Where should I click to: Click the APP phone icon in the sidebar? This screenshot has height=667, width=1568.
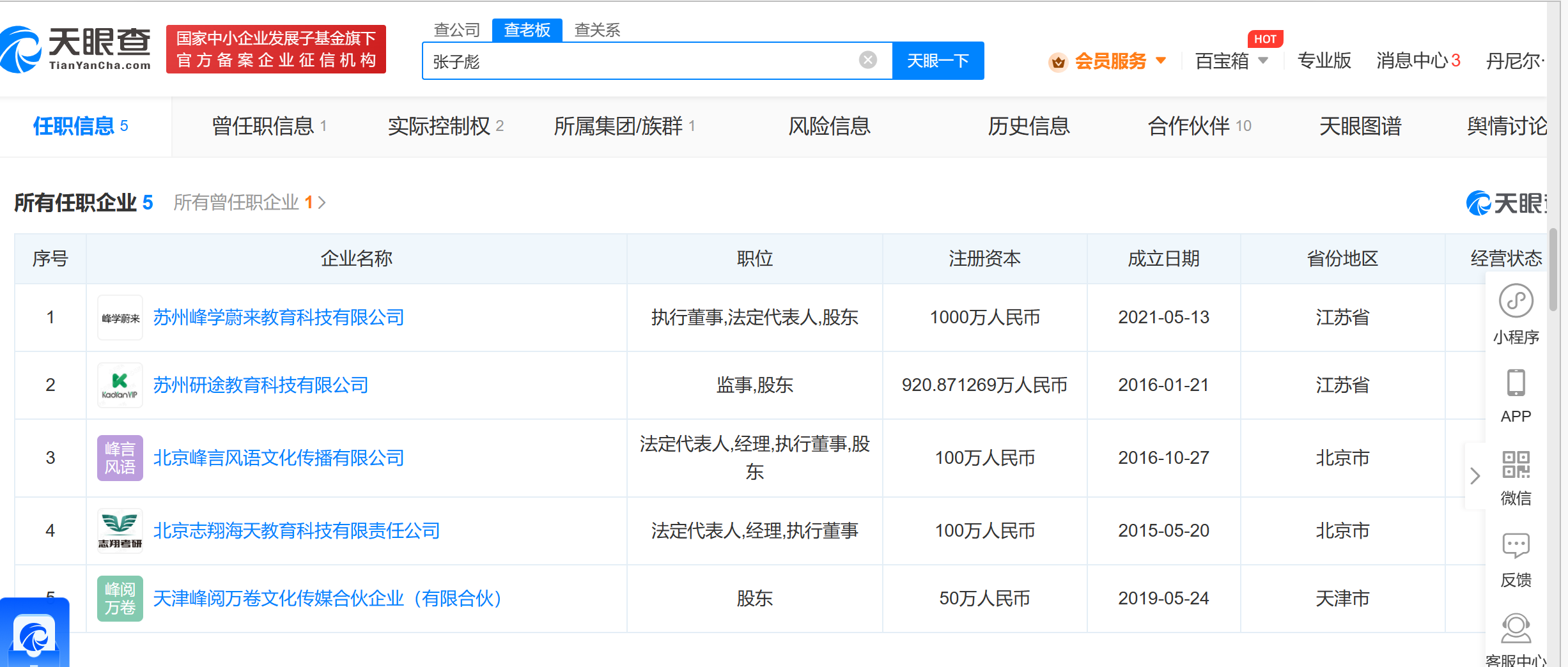[x=1516, y=383]
